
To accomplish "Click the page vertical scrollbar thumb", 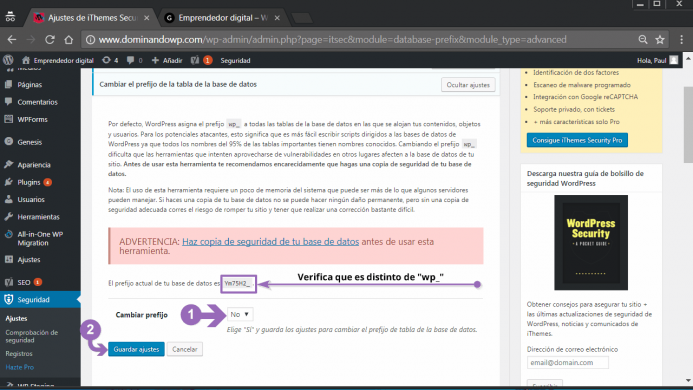I will pyautogui.click(x=688, y=125).
